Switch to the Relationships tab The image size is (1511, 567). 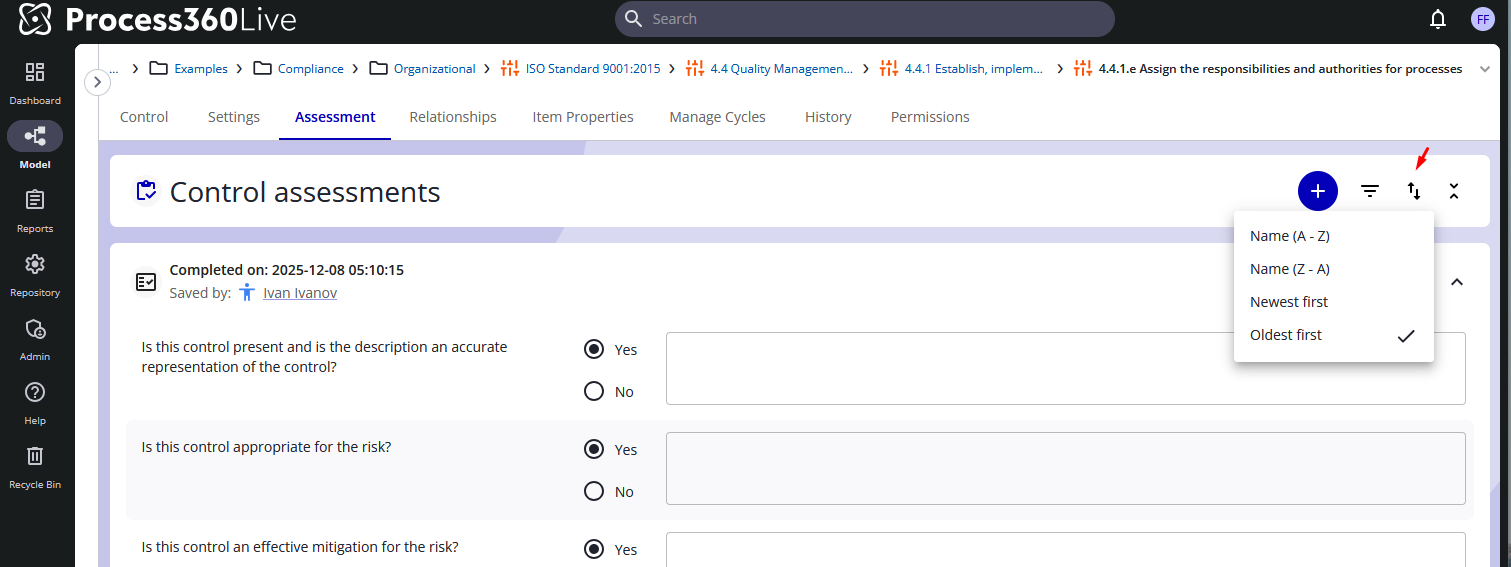click(452, 117)
